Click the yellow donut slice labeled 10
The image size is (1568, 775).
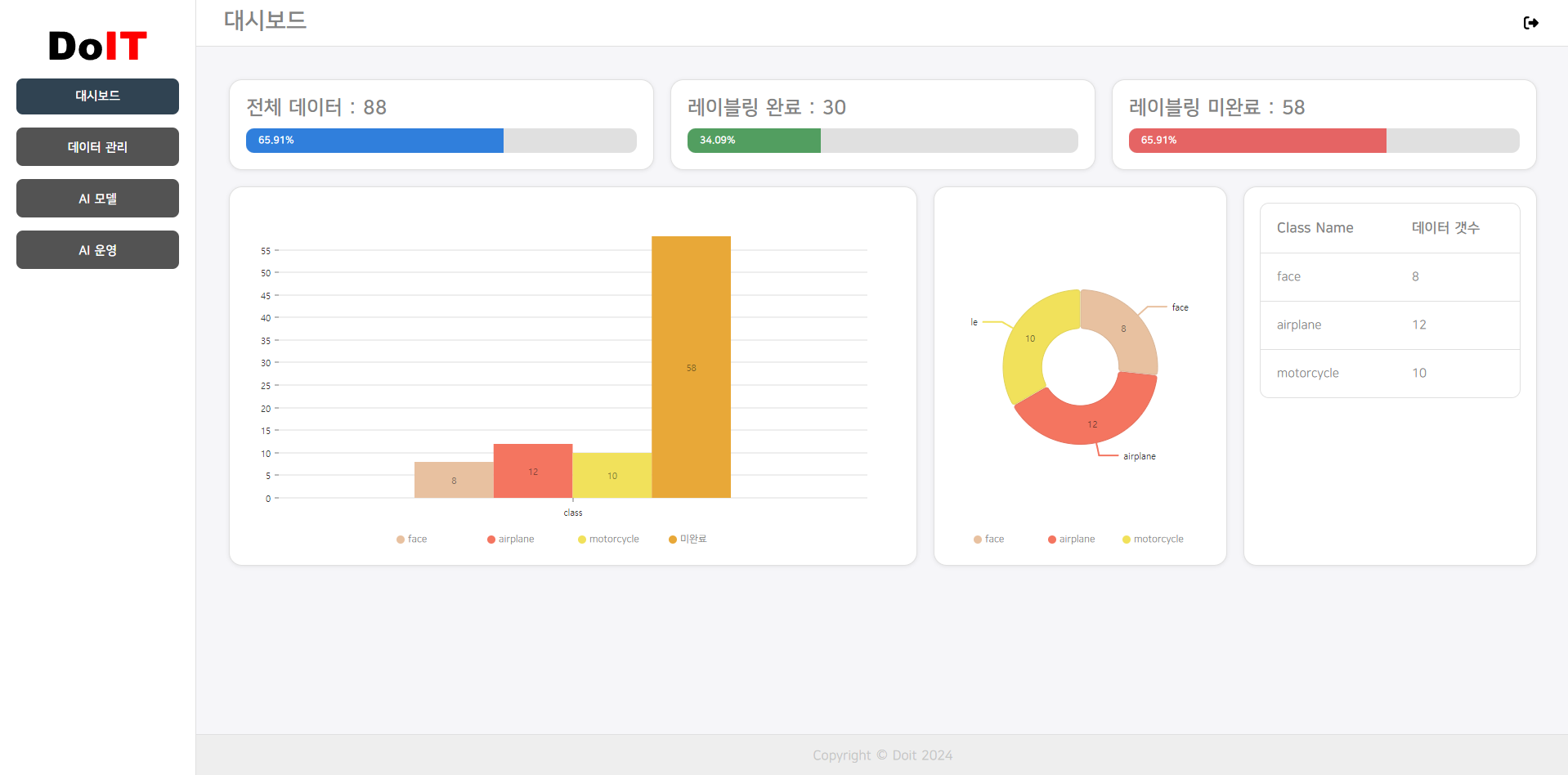(1032, 339)
